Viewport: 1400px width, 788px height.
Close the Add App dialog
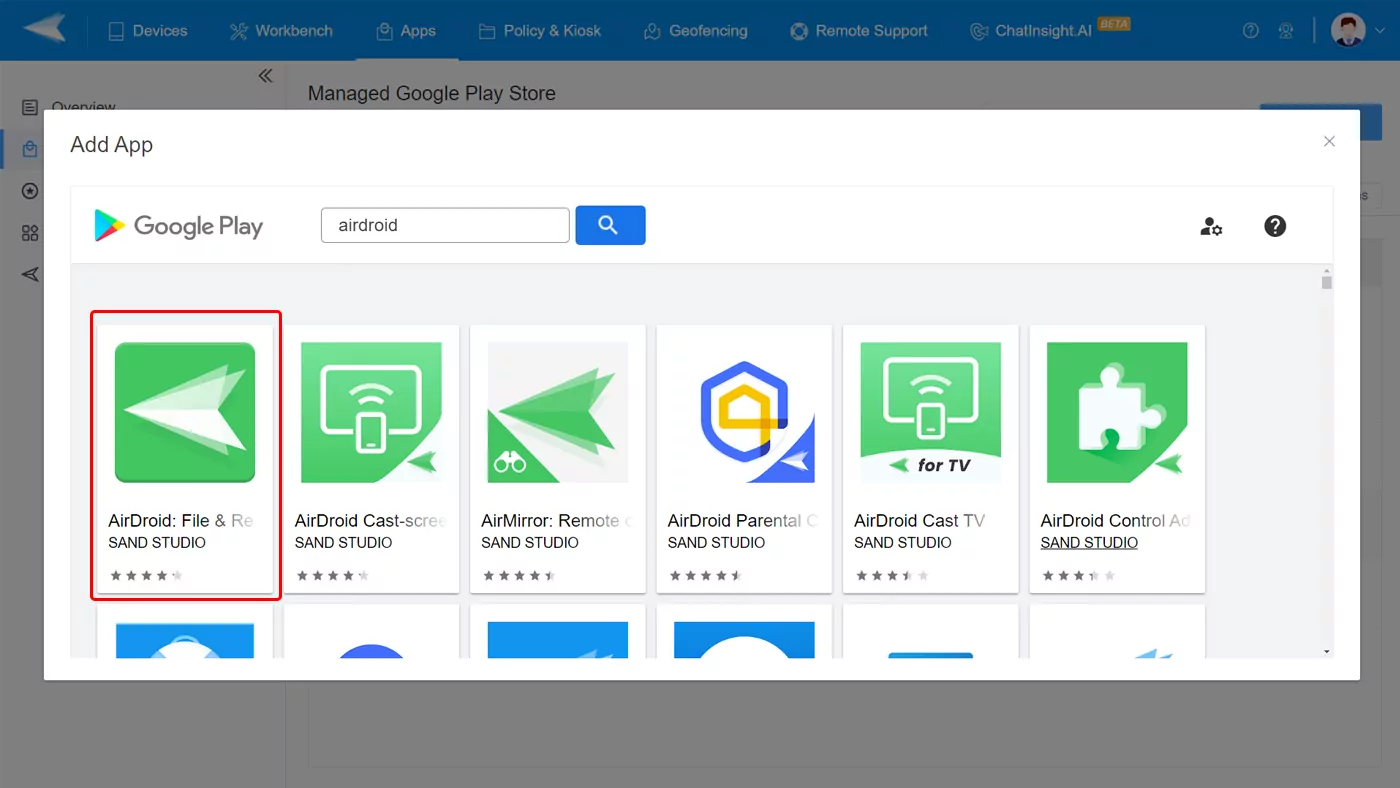1329,142
